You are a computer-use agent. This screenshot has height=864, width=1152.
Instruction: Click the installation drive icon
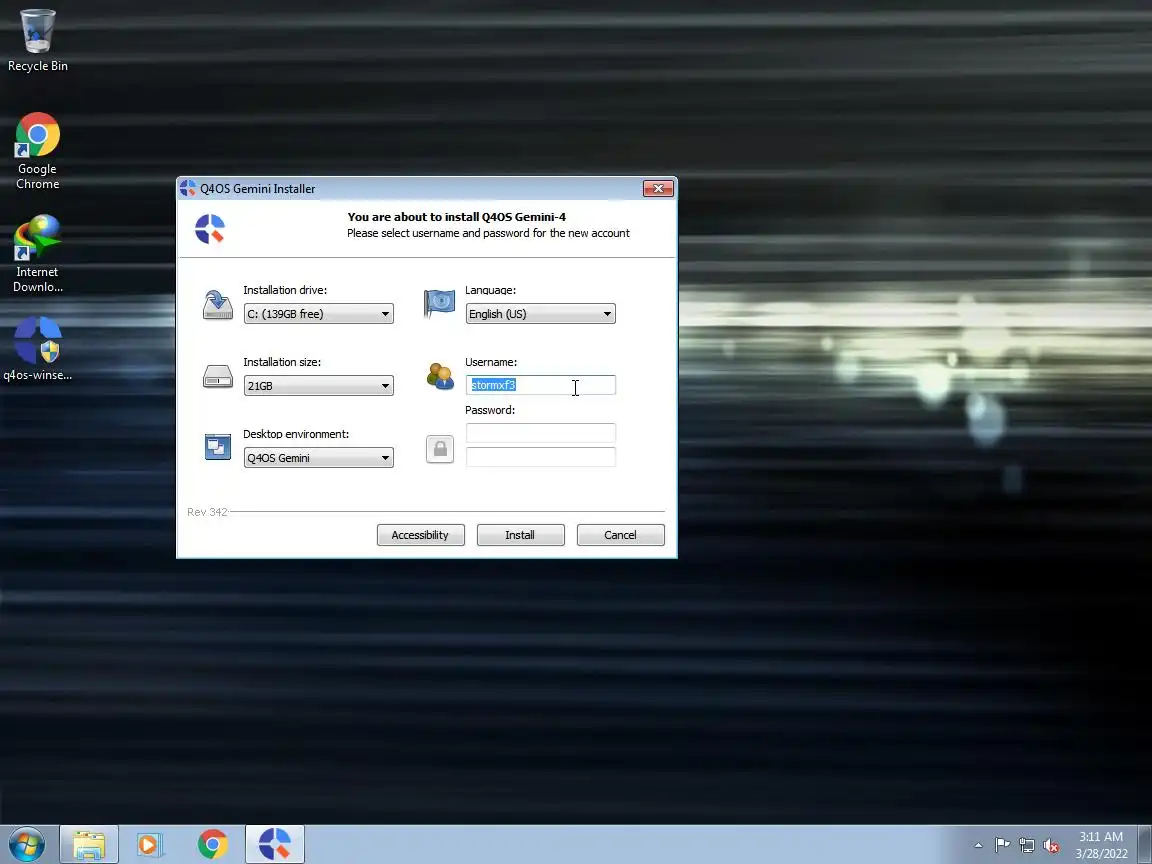click(x=217, y=305)
